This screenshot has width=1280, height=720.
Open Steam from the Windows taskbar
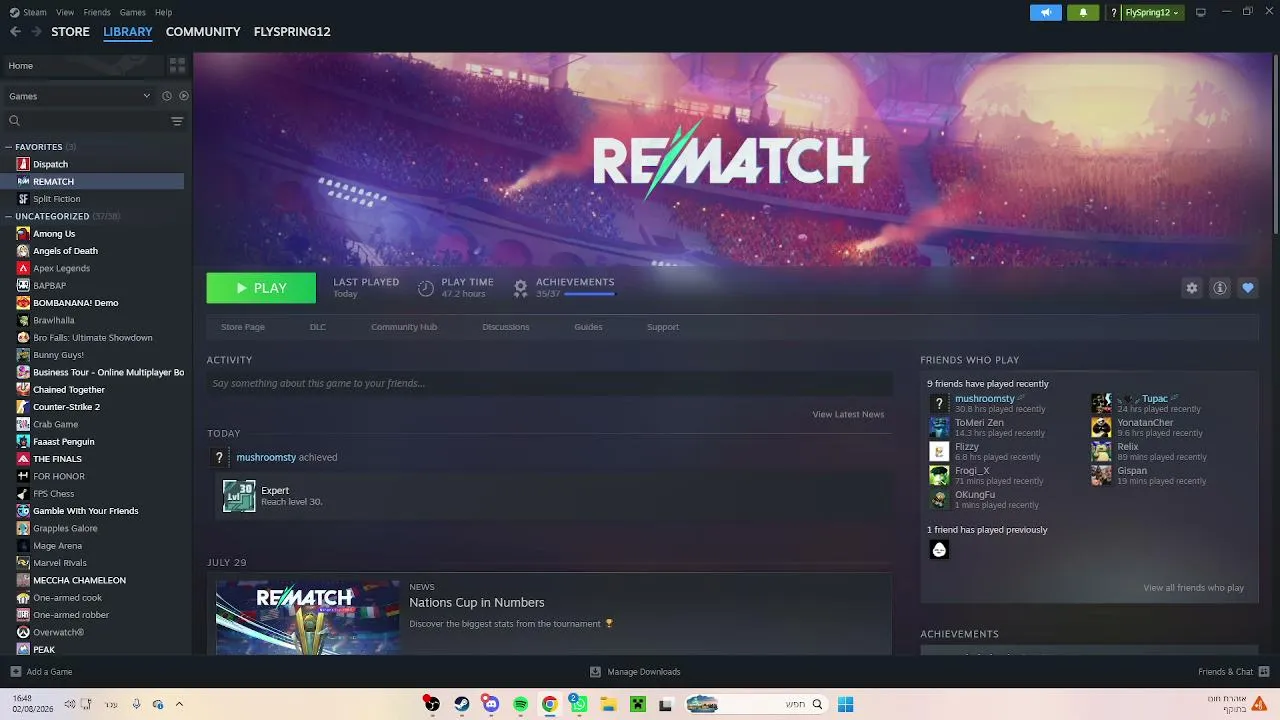click(x=462, y=704)
